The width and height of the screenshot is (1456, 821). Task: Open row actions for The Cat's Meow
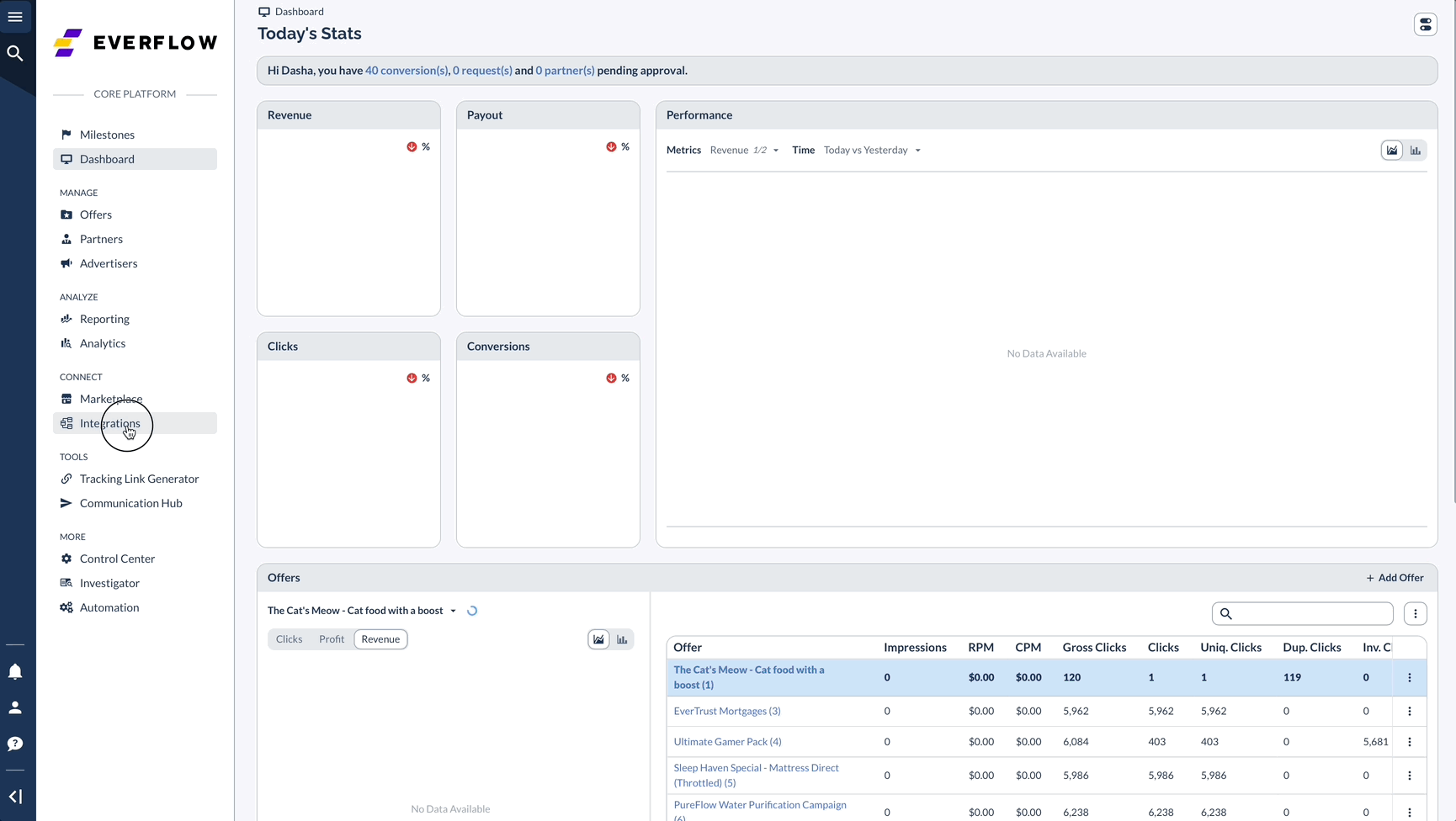[x=1410, y=677]
